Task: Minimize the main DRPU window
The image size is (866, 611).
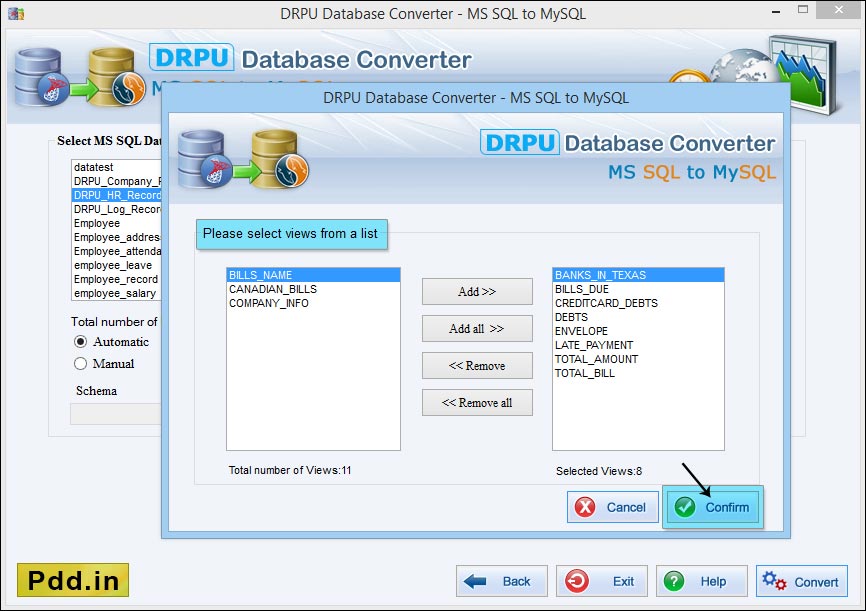Action: pos(776,10)
